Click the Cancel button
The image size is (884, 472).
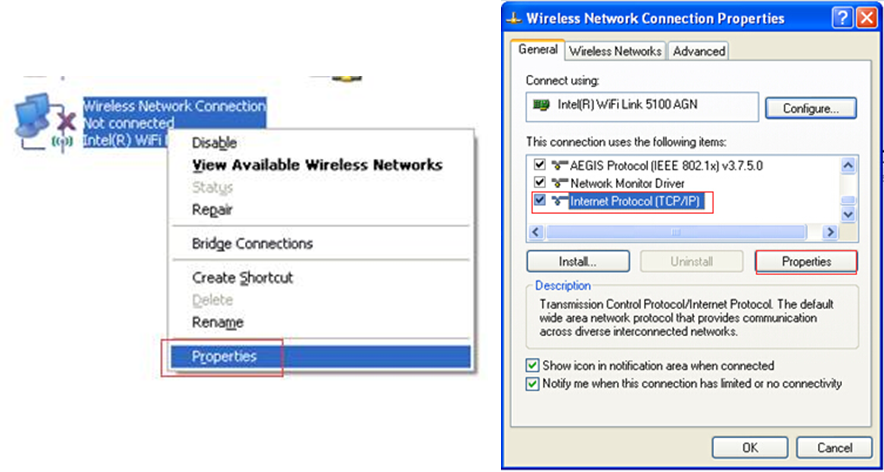tap(834, 448)
